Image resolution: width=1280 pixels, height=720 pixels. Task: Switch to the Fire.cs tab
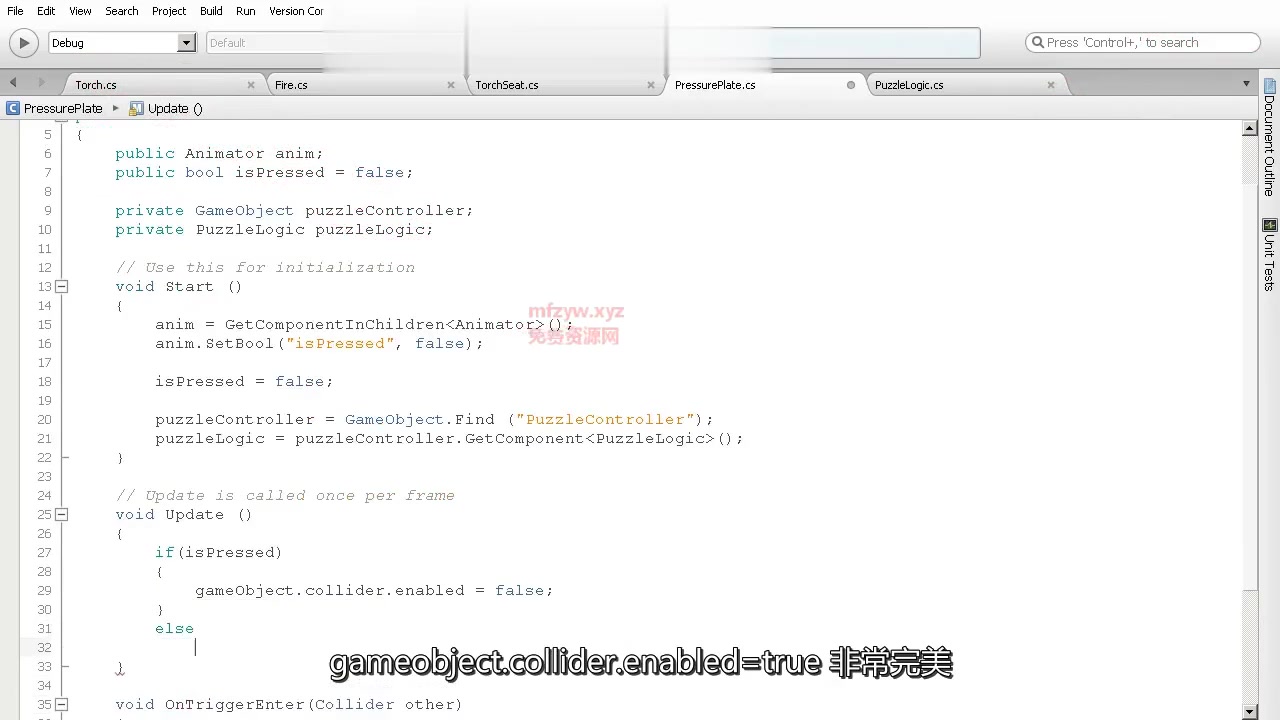(x=290, y=85)
